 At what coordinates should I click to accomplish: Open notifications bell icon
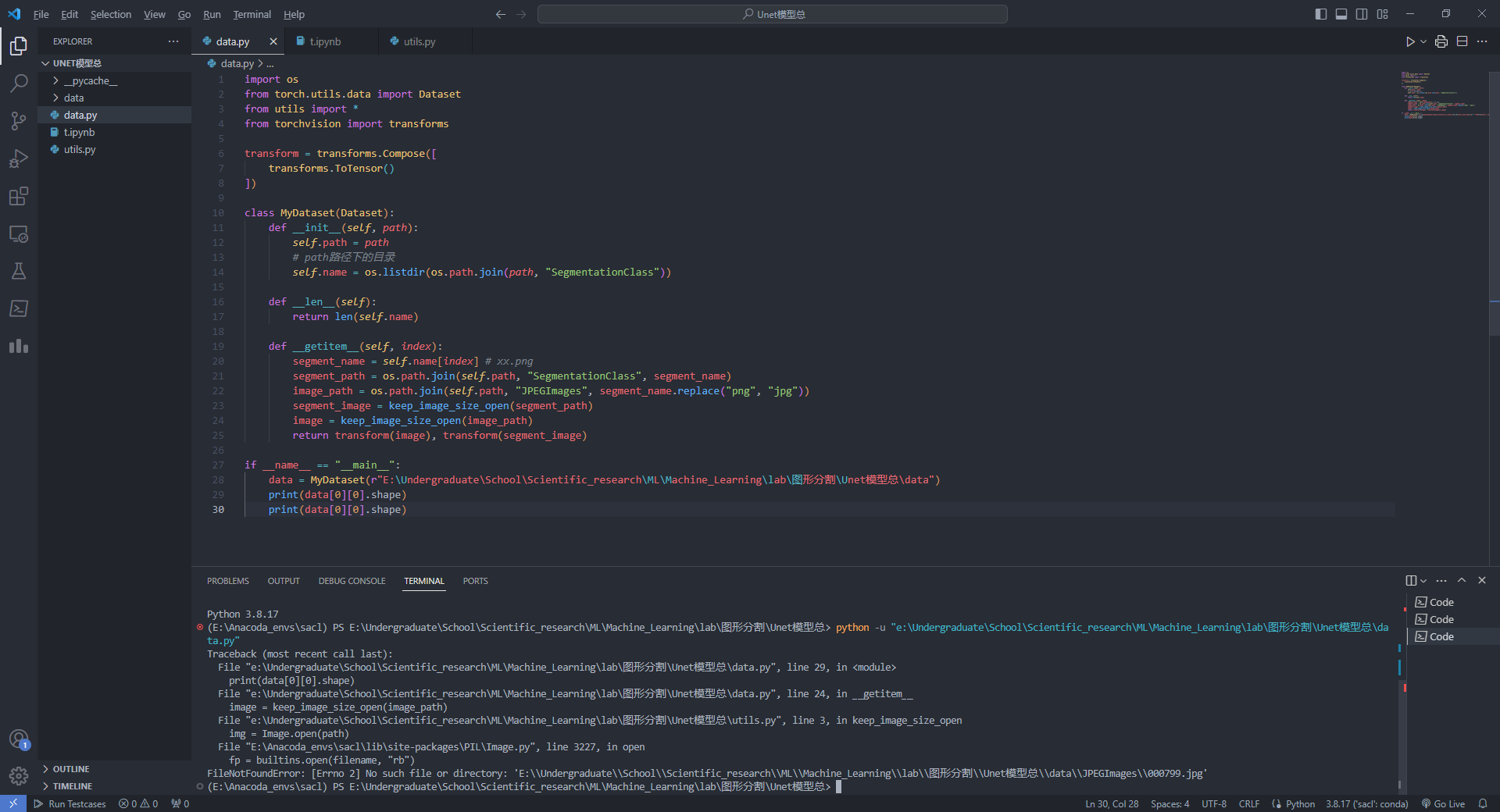coord(1483,803)
